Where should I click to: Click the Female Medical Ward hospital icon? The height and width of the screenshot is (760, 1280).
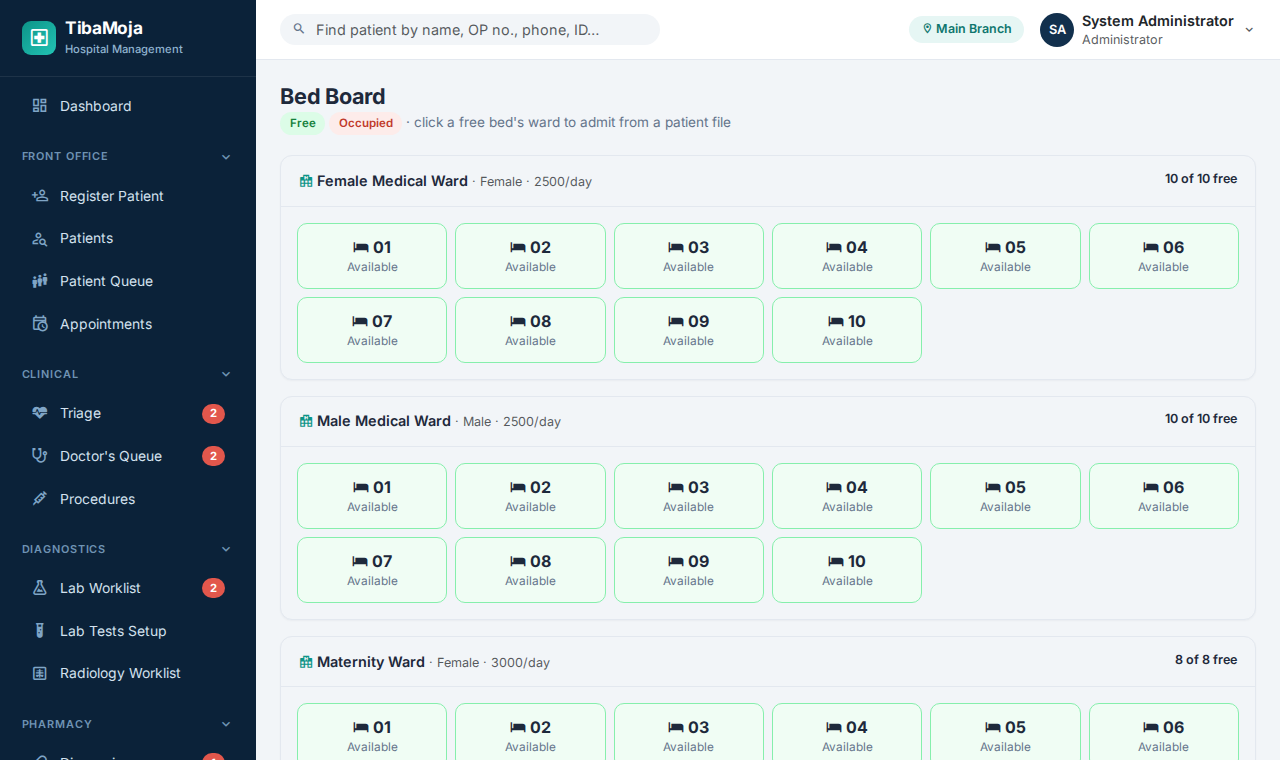pyautogui.click(x=306, y=181)
